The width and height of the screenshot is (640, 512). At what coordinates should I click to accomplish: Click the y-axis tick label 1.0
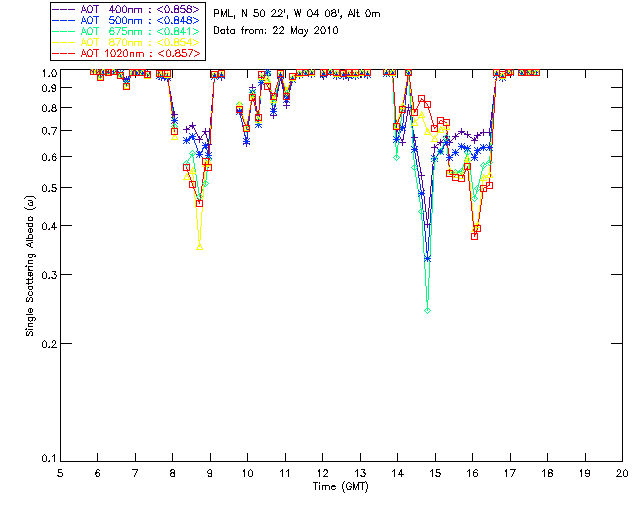coord(49,73)
